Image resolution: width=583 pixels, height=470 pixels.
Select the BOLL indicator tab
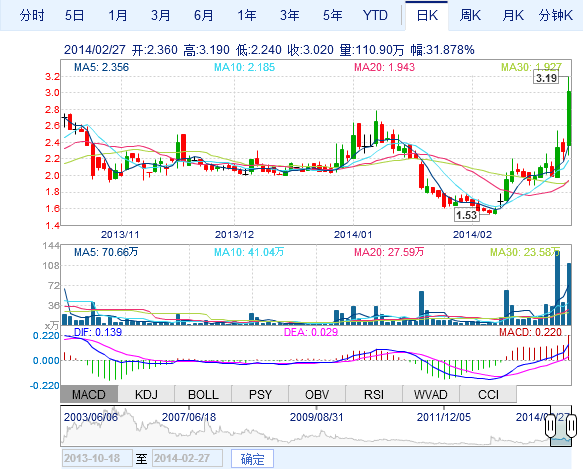[203, 394]
